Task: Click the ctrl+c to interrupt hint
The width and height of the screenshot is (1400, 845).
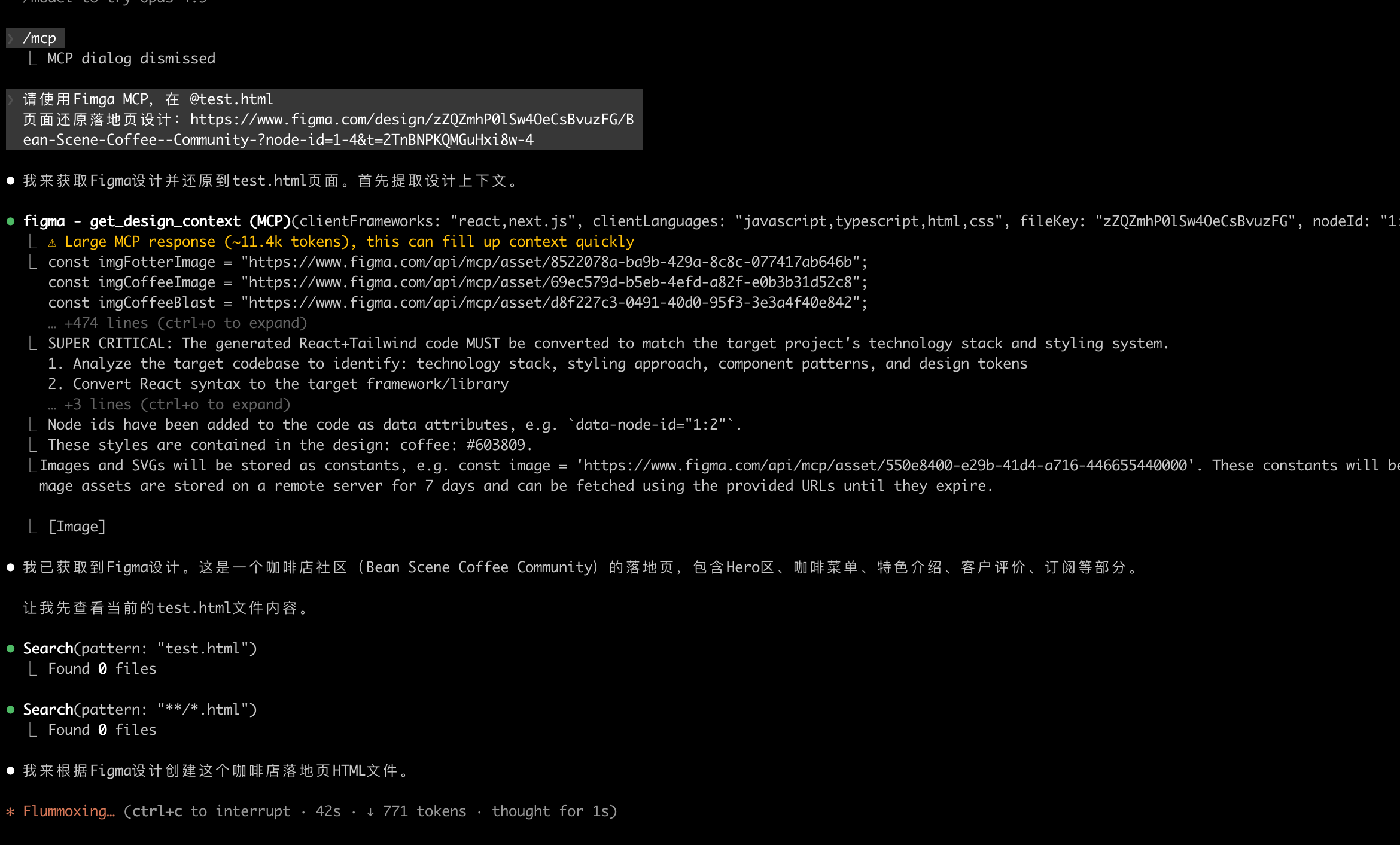Action: coord(211,811)
